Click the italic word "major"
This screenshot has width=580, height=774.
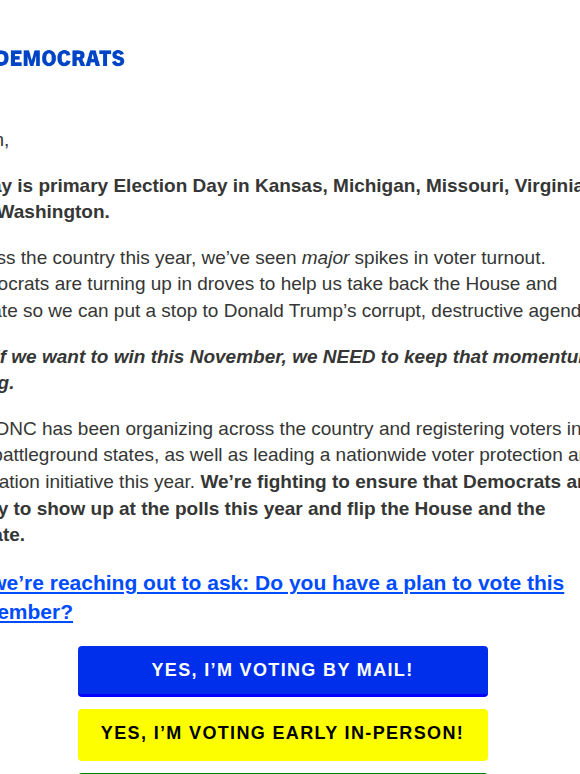[x=325, y=258]
